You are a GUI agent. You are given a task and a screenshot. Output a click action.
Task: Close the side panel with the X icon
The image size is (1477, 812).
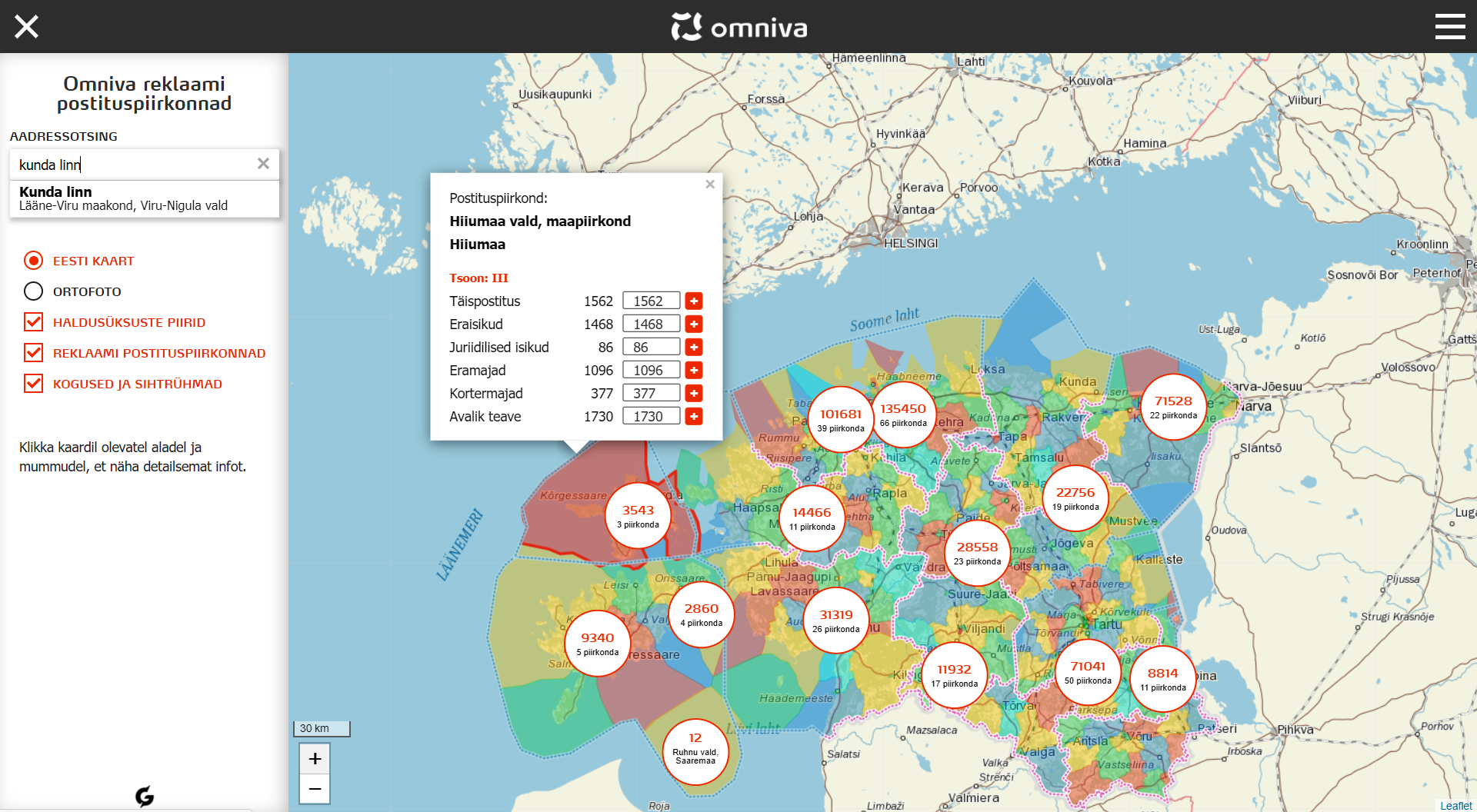click(x=26, y=27)
